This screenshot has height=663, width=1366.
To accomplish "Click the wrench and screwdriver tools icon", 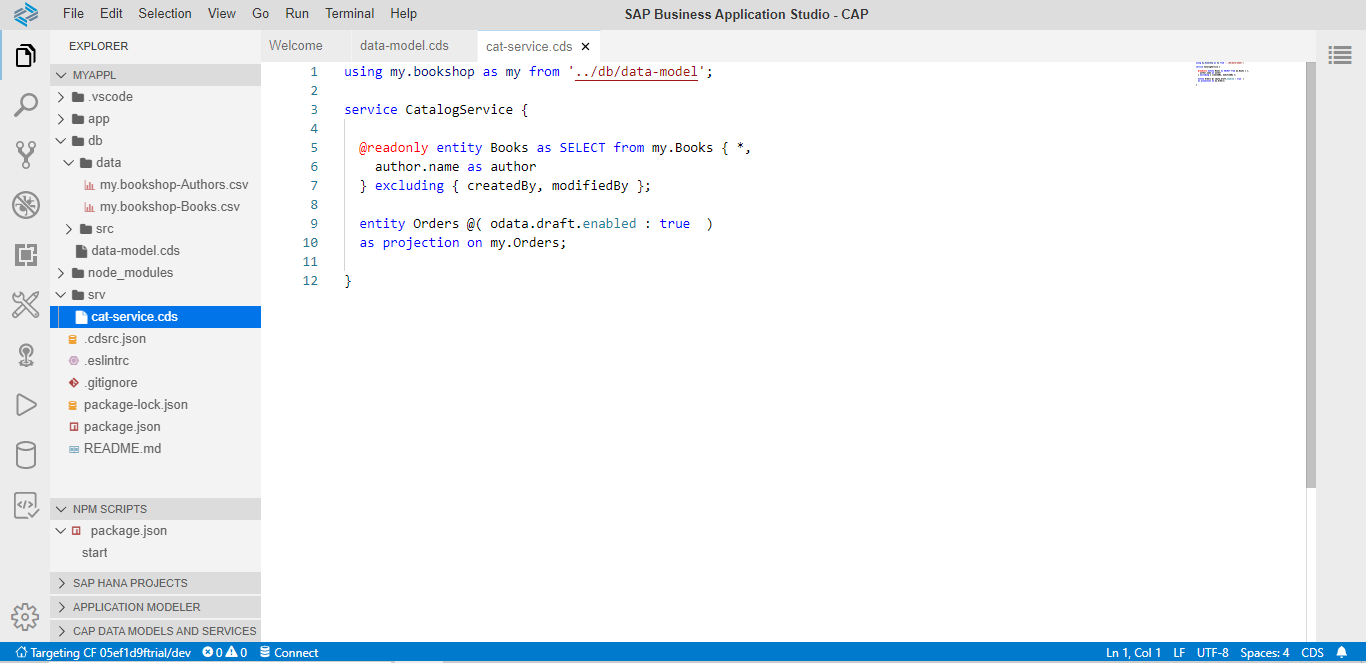I will coord(25,305).
